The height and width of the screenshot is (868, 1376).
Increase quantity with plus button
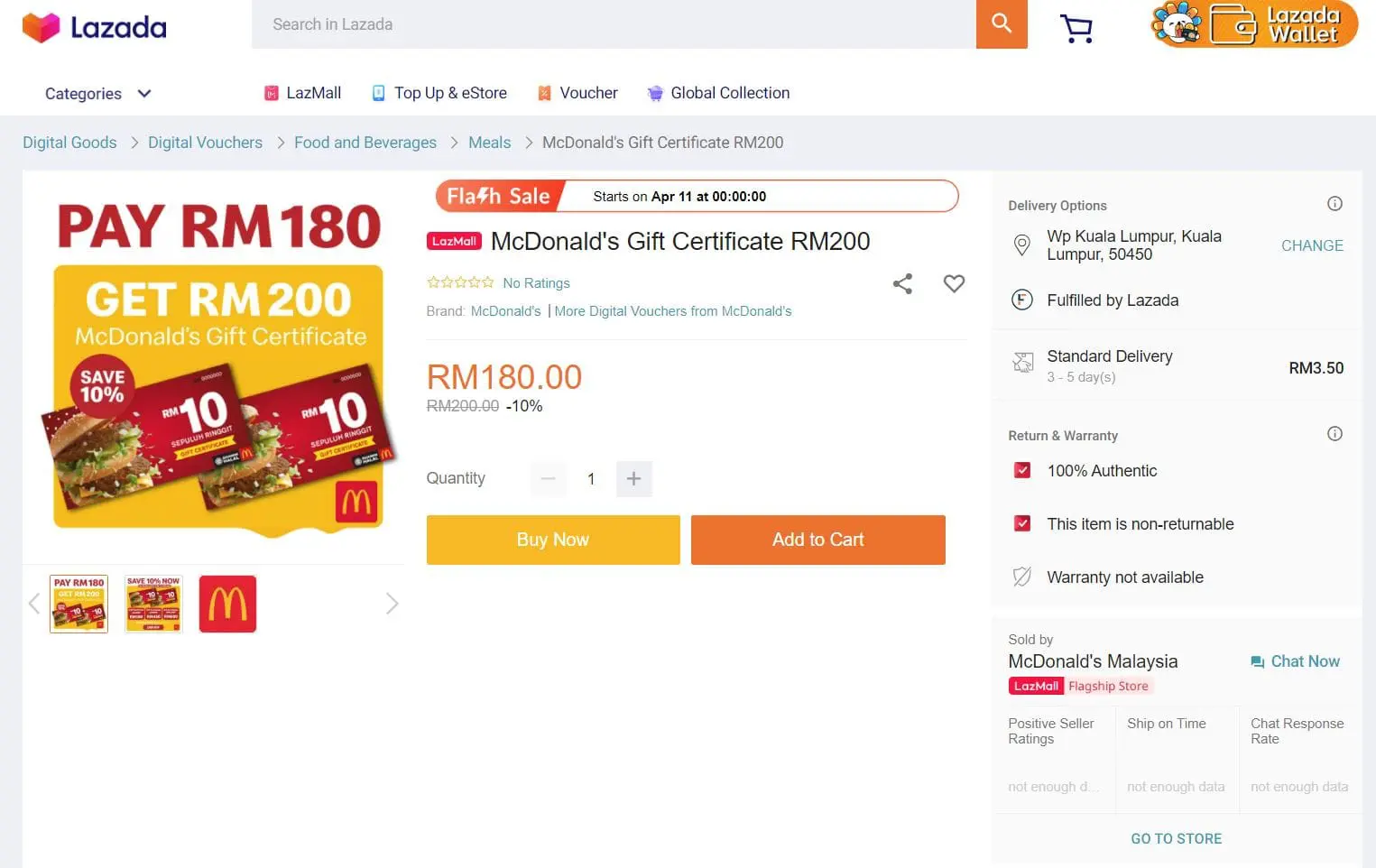click(x=633, y=478)
